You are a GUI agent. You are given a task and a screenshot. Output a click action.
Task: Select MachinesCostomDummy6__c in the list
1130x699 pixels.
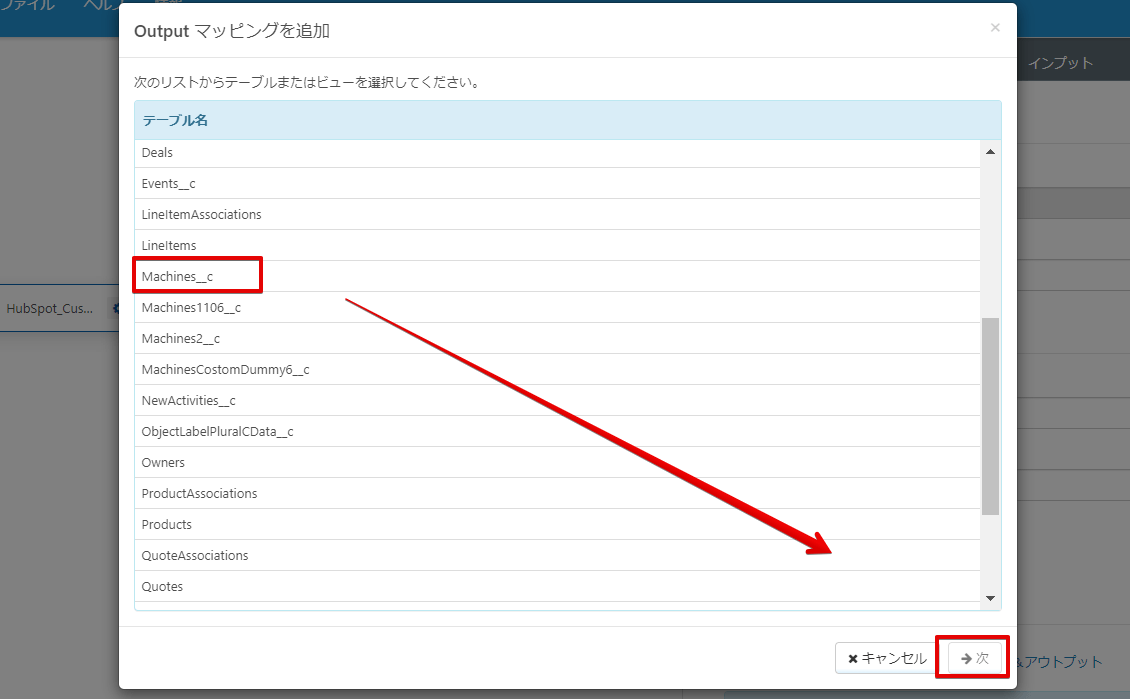[557, 370]
